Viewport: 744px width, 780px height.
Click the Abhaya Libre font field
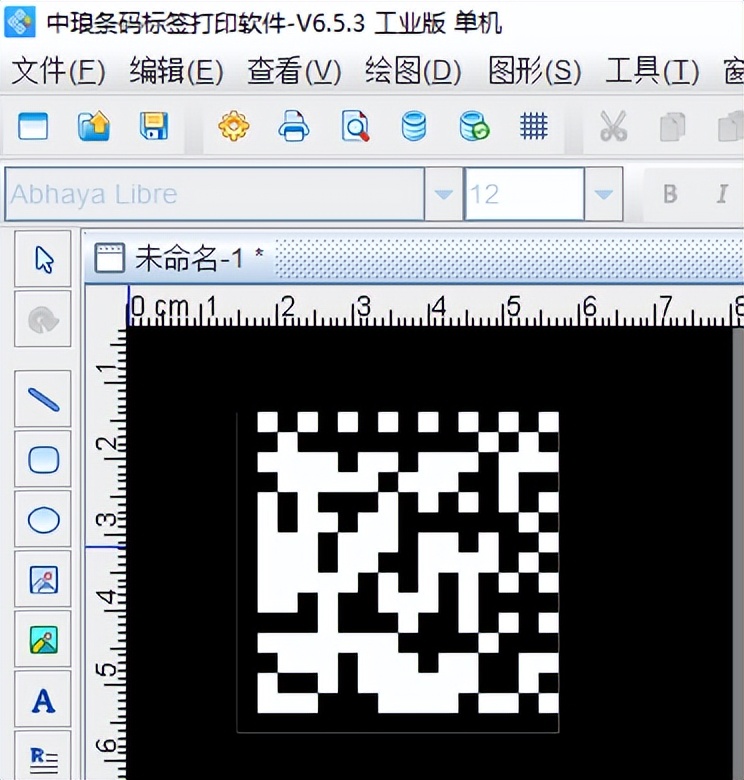pyautogui.click(x=215, y=194)
